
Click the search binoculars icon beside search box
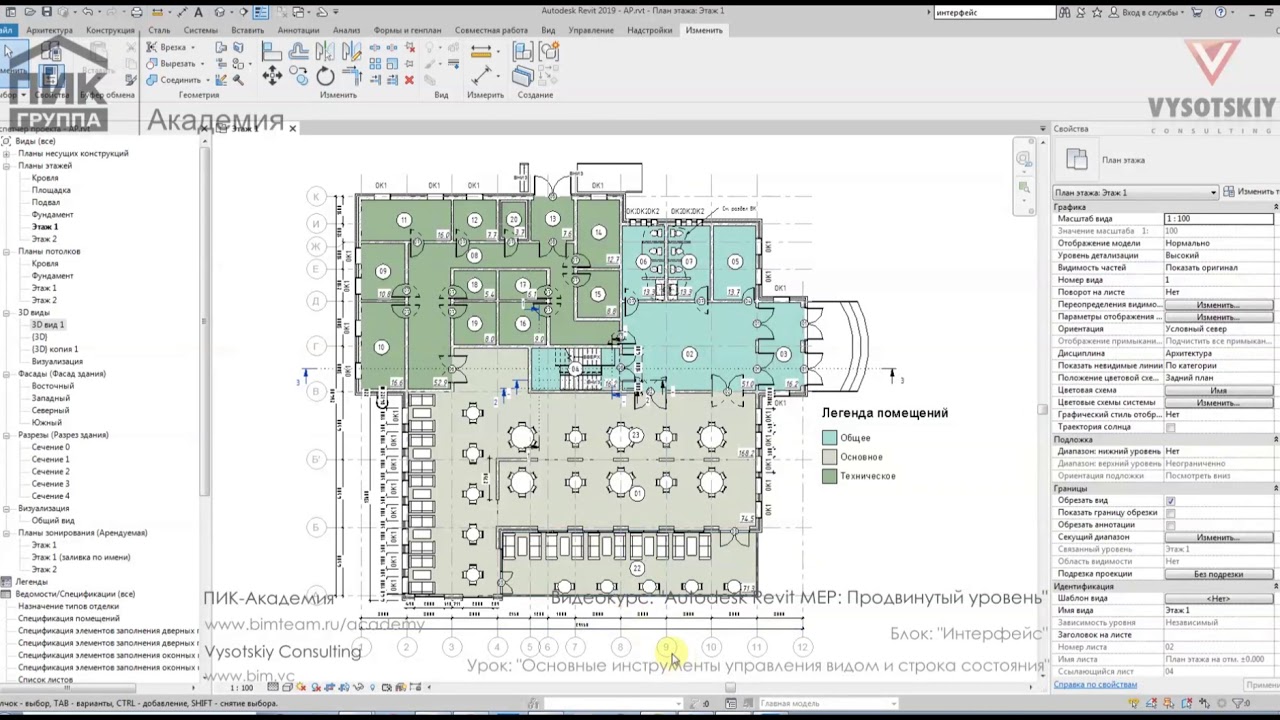coord(1066,12)
